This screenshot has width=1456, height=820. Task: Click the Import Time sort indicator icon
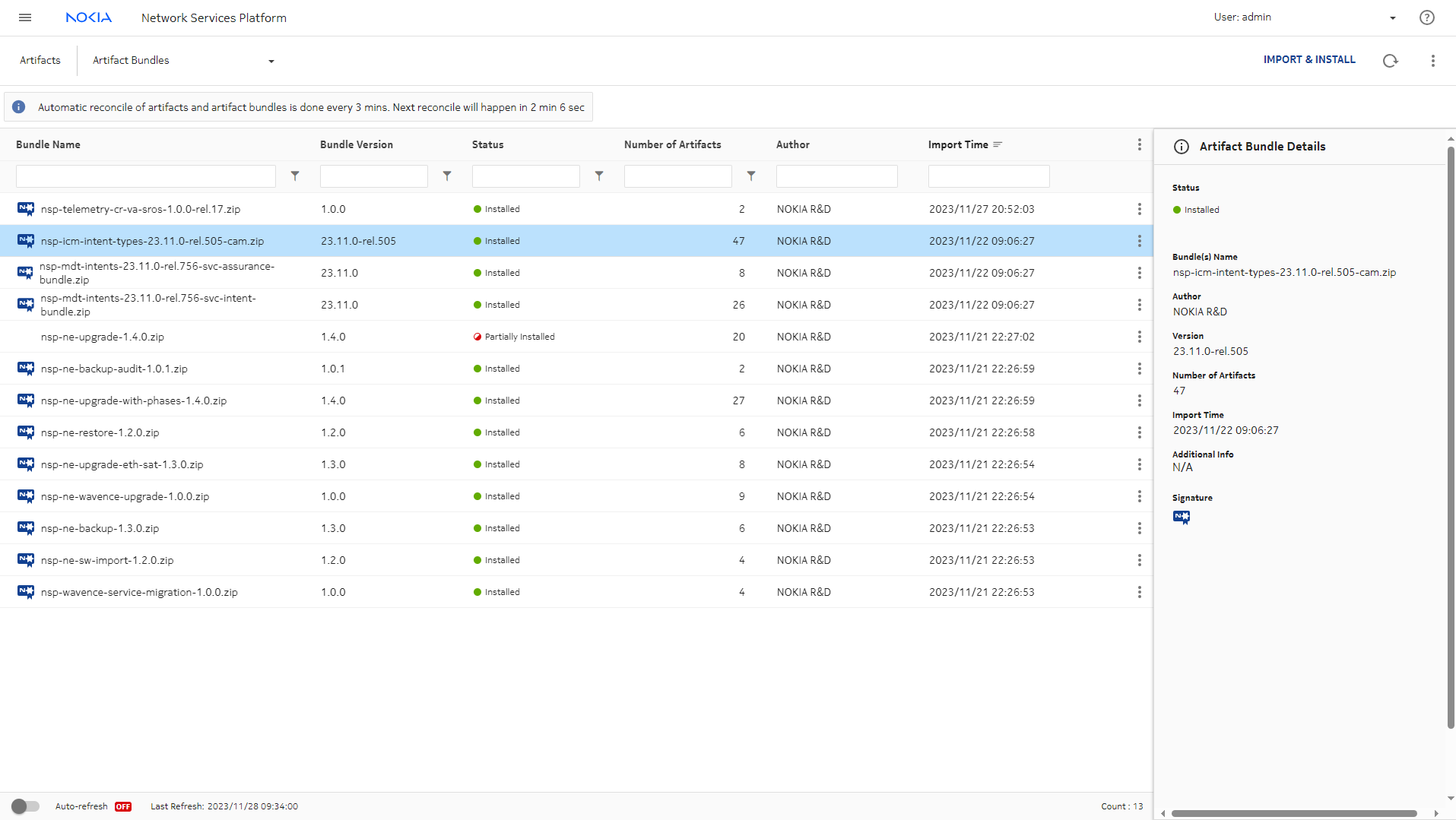tap(998, 144)
